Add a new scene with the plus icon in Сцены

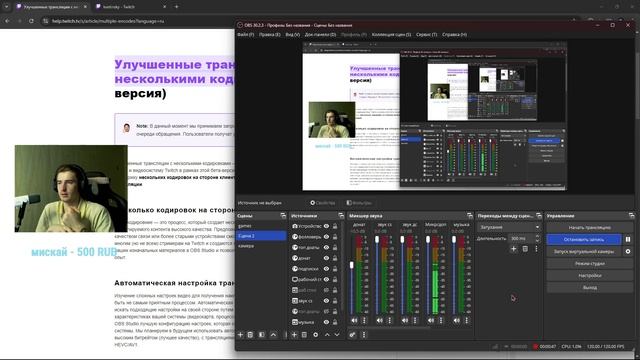[x=240, y=335]
